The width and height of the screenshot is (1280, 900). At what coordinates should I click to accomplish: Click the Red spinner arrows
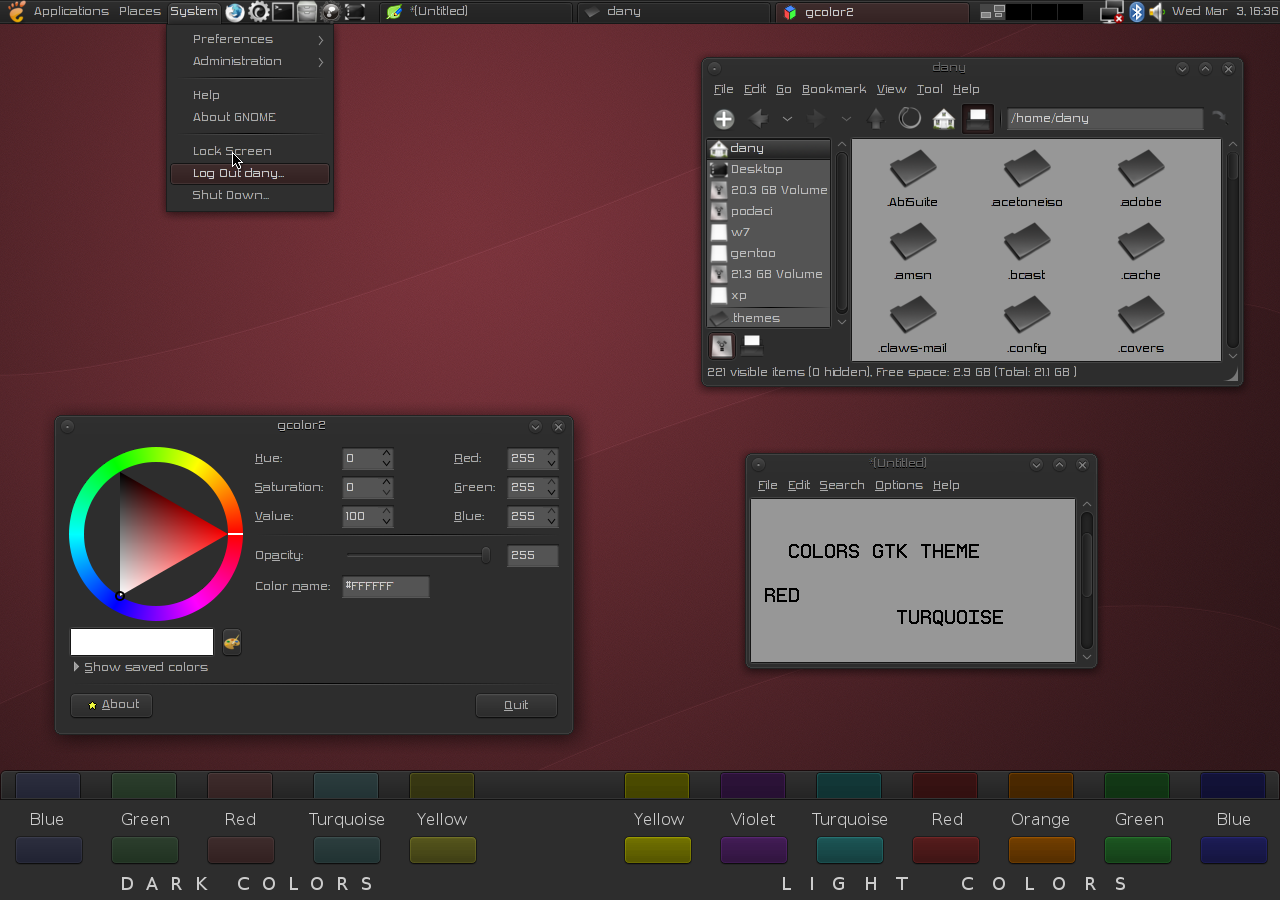pos(551,459)
